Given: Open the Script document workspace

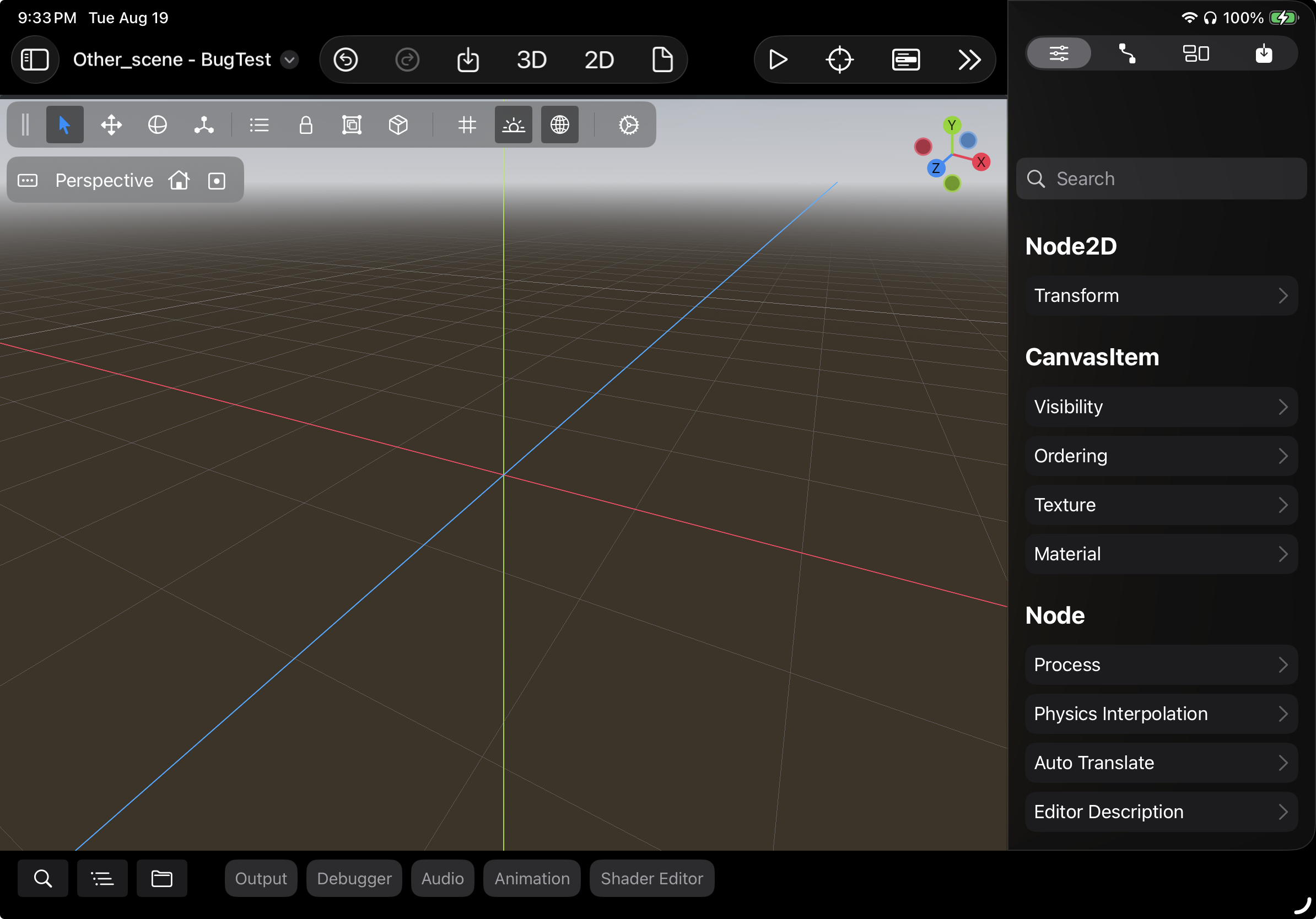Looking at the screenshot, I should (662, 60).
